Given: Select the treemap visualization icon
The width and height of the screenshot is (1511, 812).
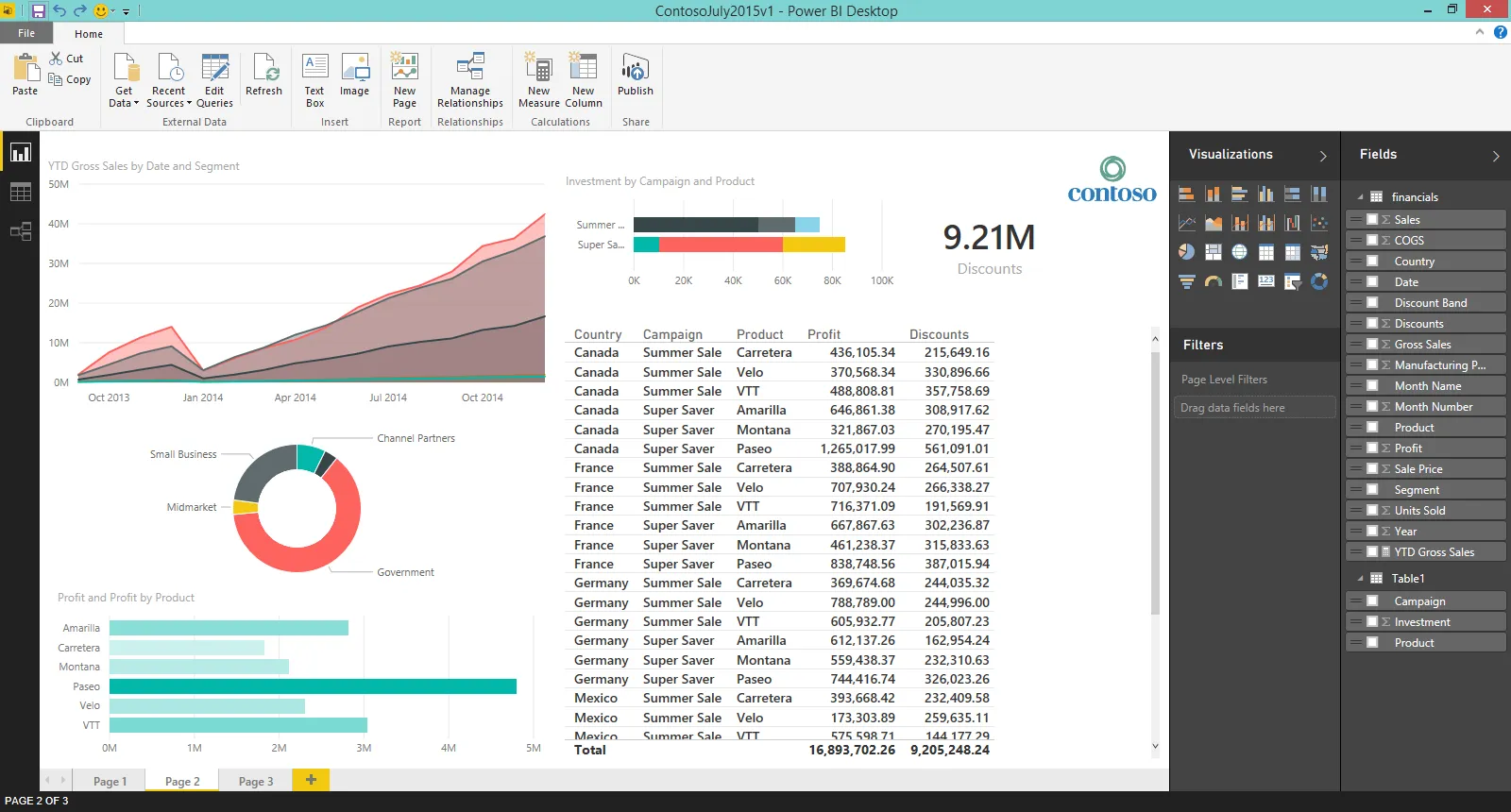Looking at the screenshot, I should (x=1214, y=252).
